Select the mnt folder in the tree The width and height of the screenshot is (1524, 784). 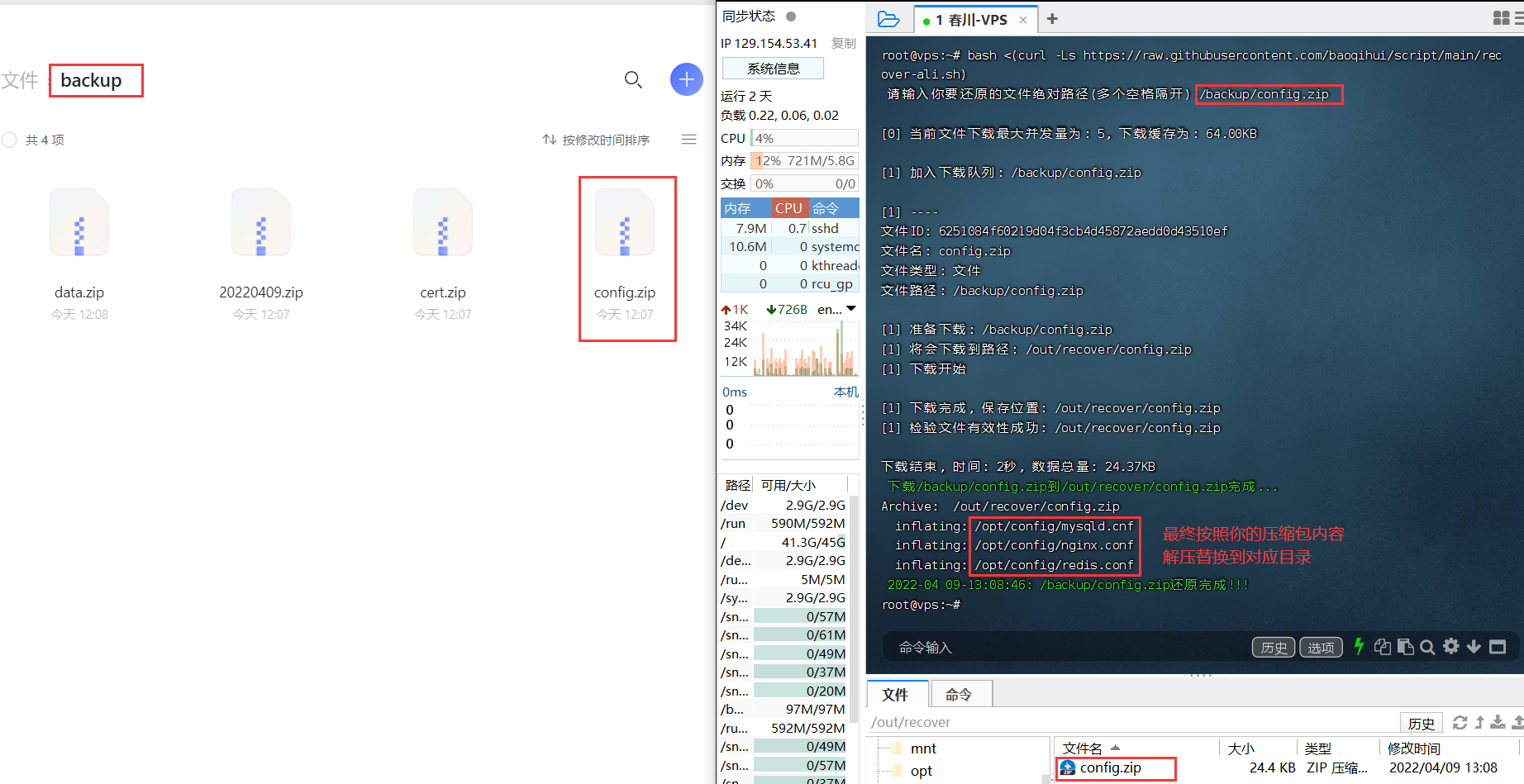[x=923, y=748]
